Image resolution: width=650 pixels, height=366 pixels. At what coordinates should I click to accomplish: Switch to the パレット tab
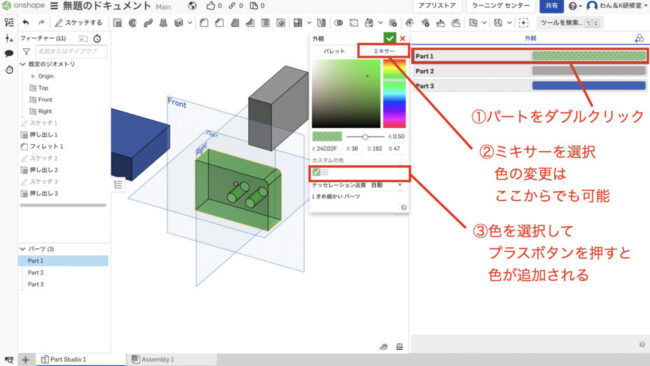coord(334,51)
